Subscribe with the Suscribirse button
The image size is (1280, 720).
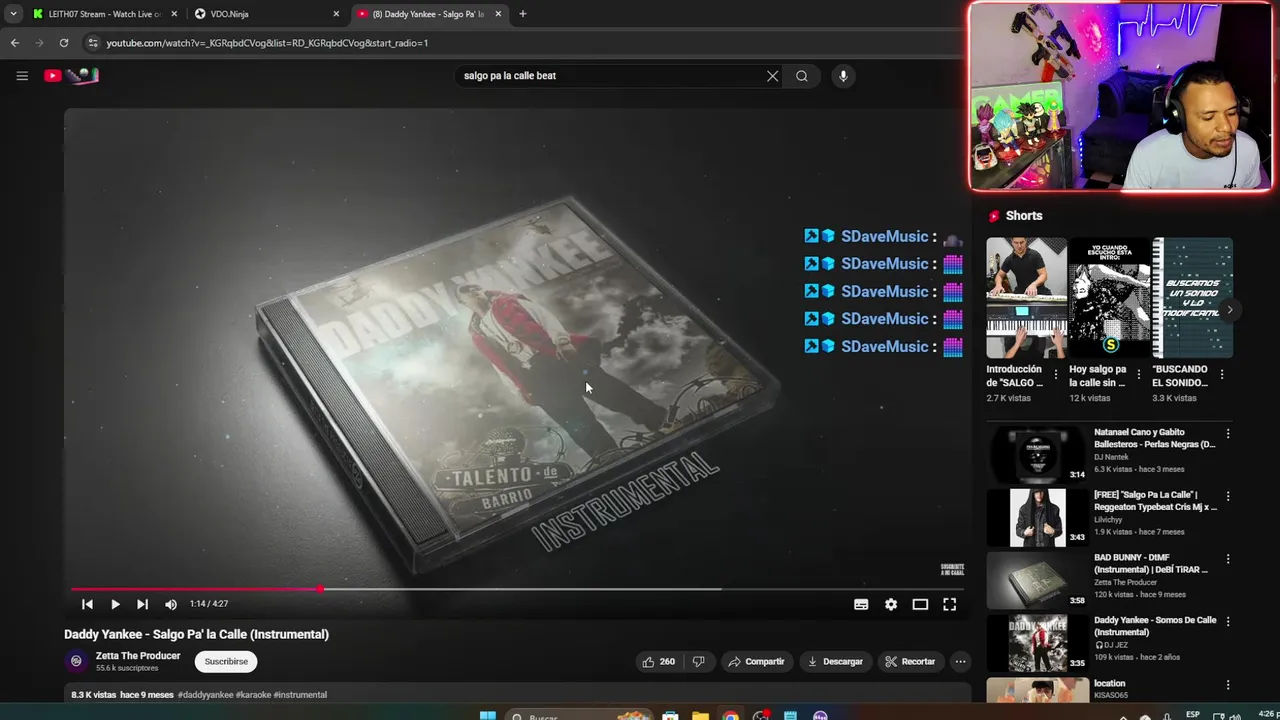tap(226, 661)
